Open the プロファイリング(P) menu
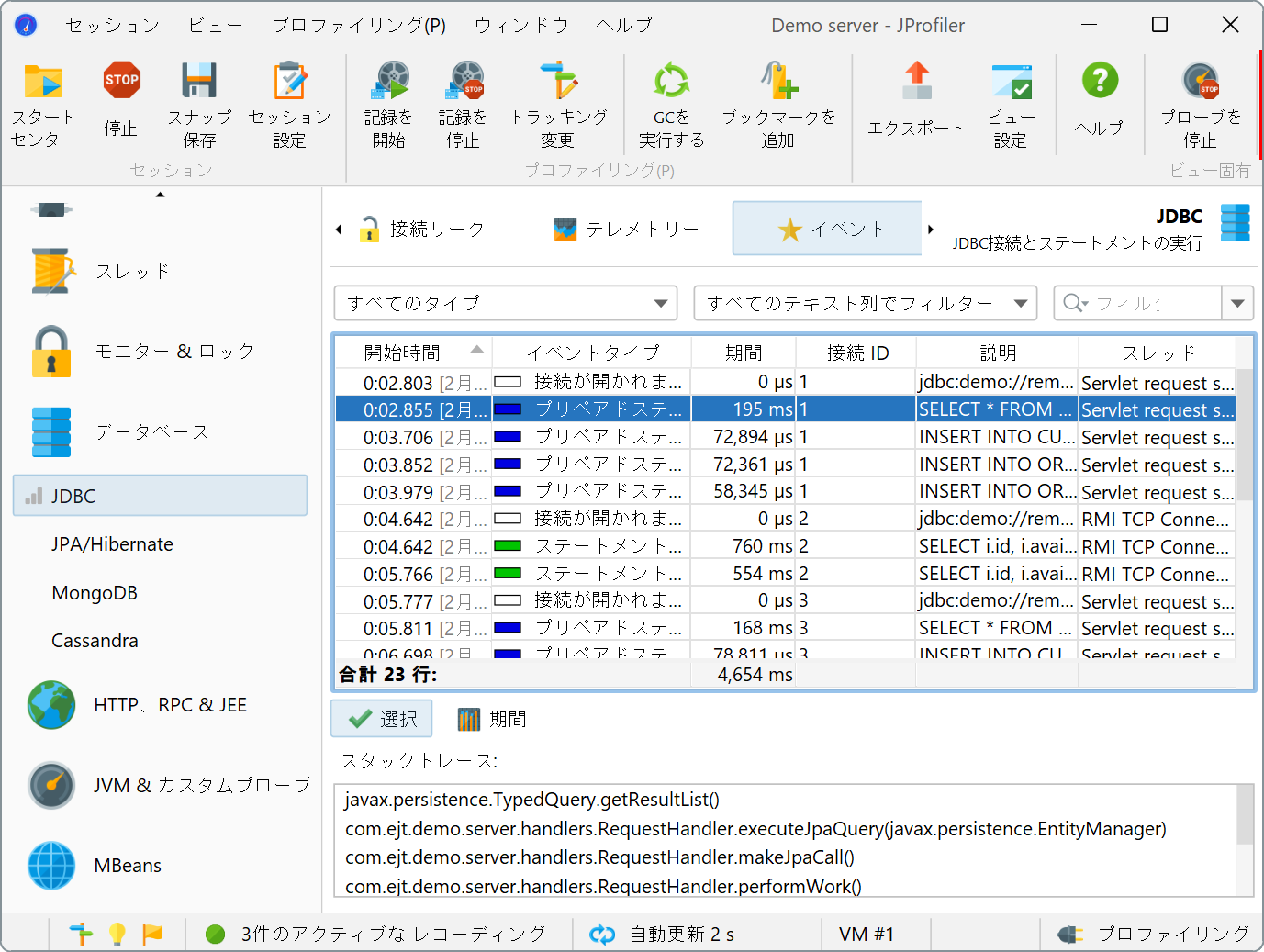Viewport: 1264px width, 952px height. (359, 26)
